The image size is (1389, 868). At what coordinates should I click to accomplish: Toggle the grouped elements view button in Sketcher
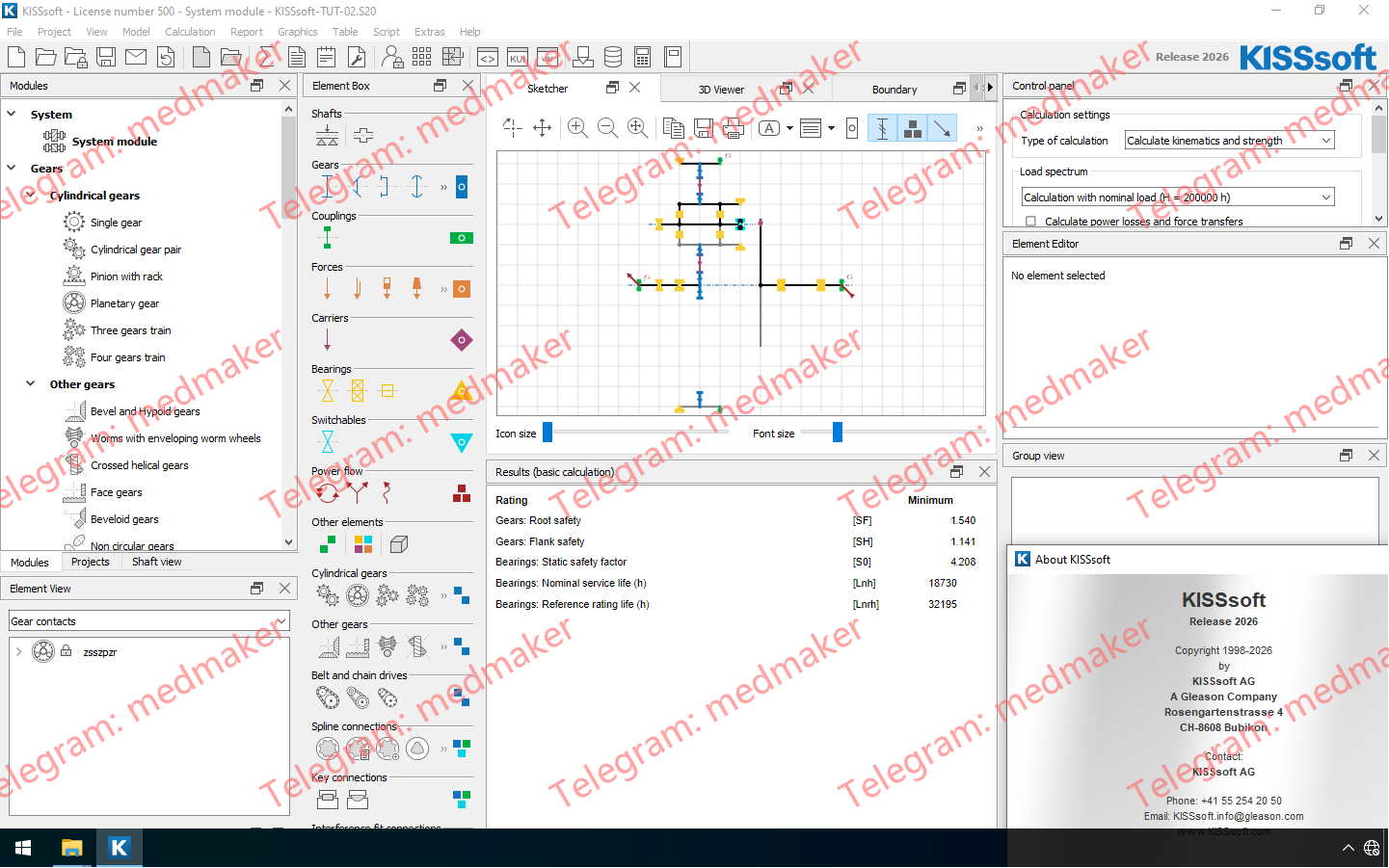click(x=913, y=127)
